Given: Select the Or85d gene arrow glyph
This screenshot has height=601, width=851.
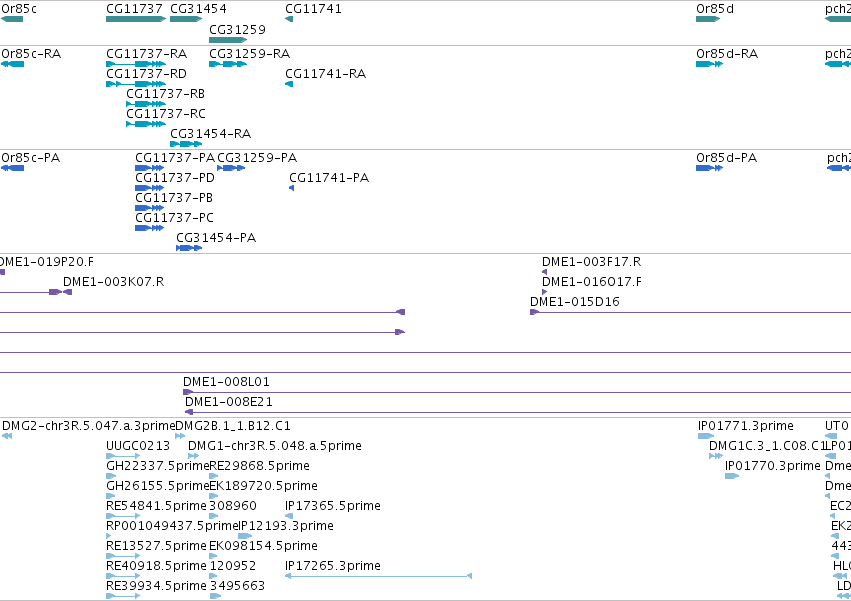Looking at the screenshot, I should click(708, 19).
